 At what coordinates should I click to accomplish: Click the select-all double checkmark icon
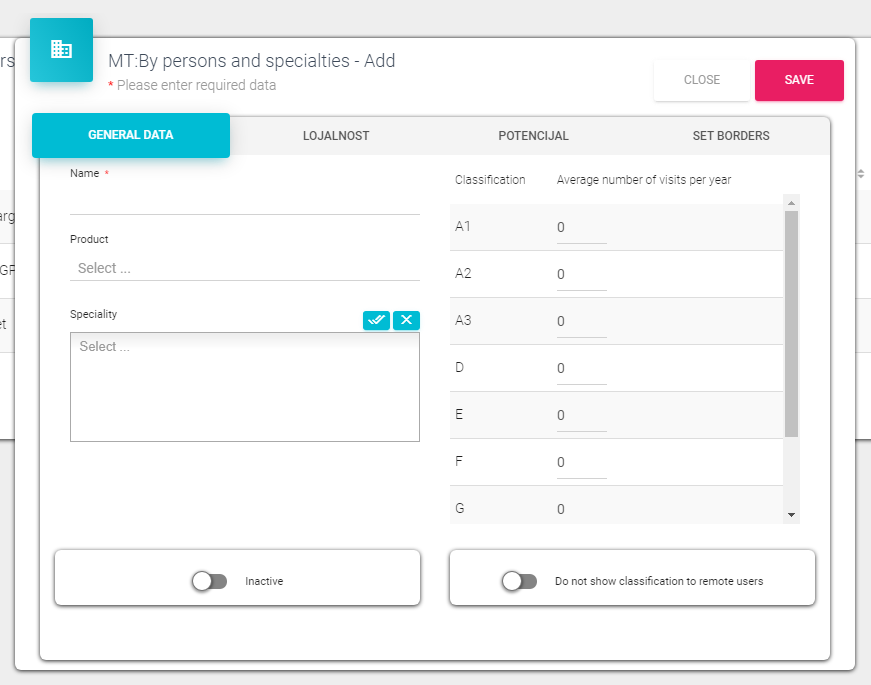pos(376,320)
